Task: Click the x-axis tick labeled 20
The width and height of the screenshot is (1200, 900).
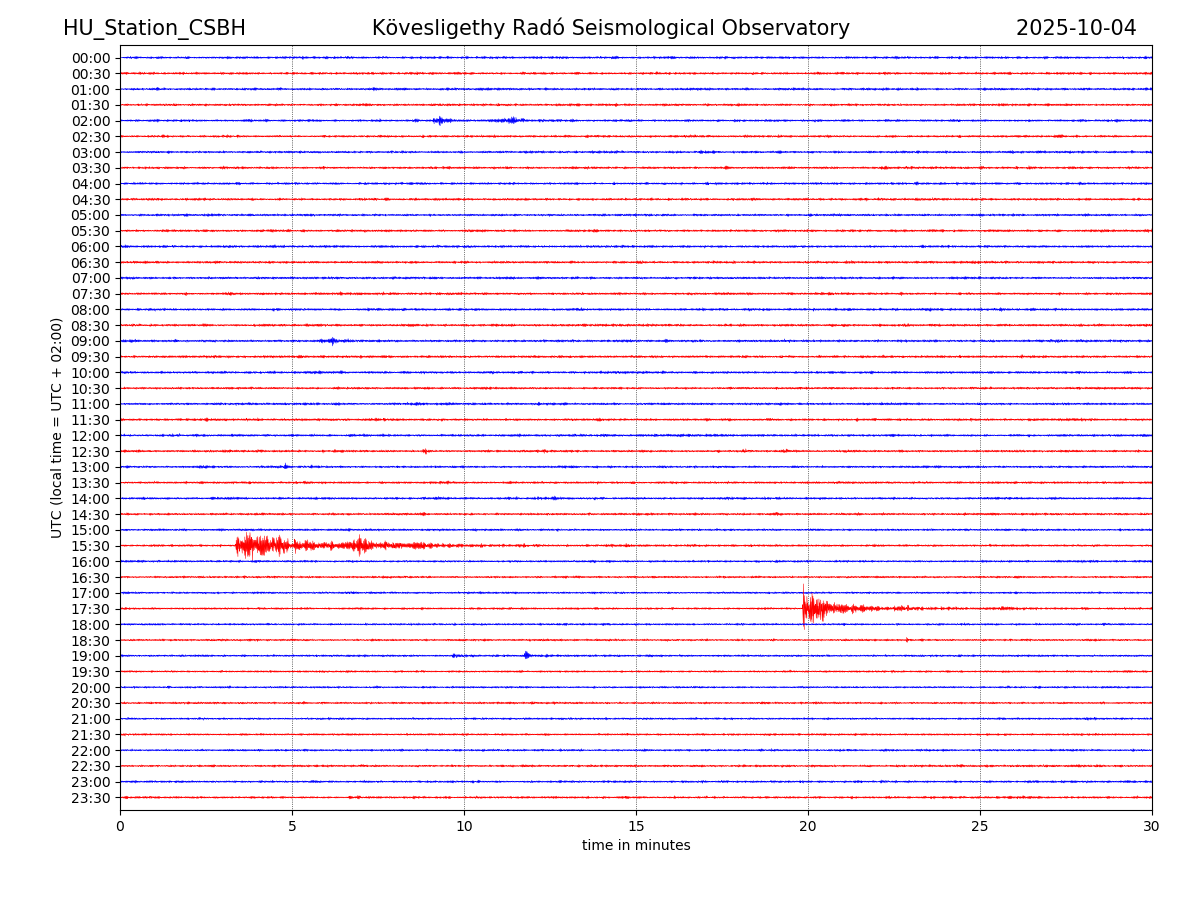Action: click(808, 826)
